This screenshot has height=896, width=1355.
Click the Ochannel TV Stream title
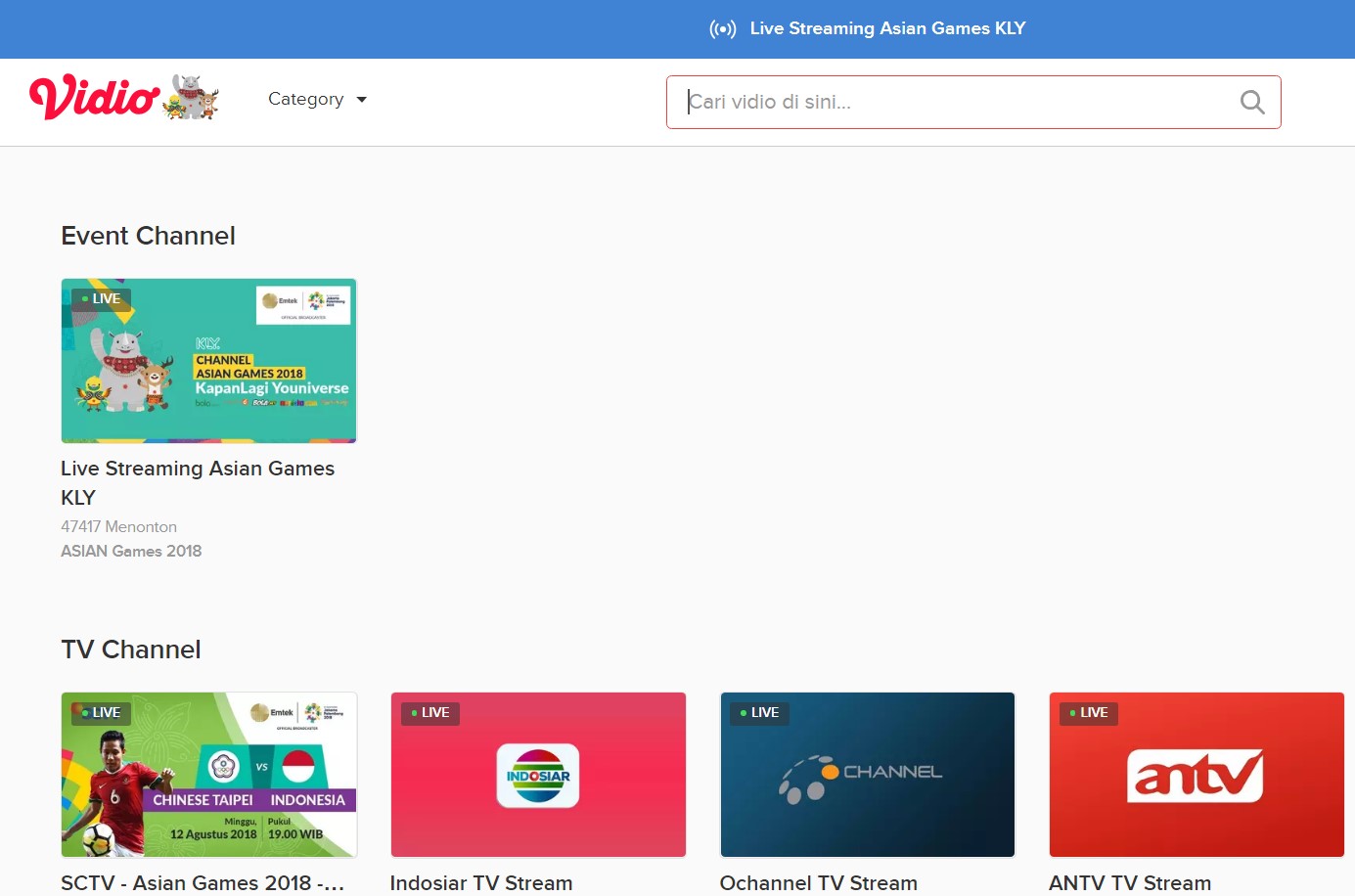click(x=819, y=882)
